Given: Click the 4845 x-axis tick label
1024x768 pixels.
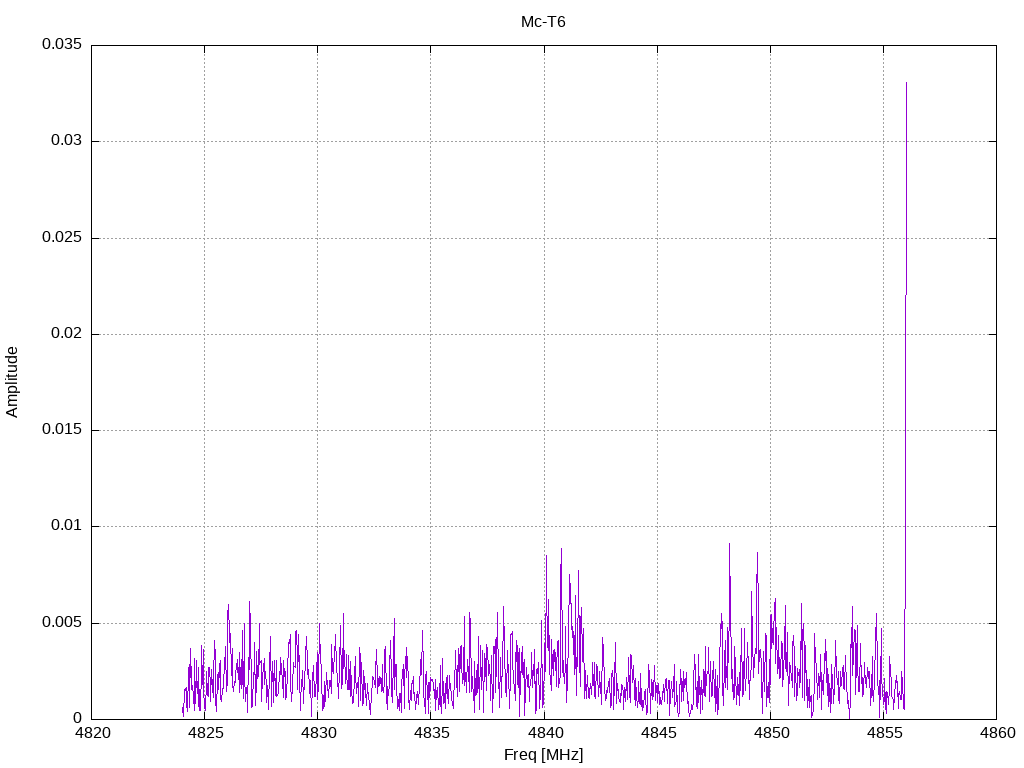Looking at the screenshot, I should (x=658, y=733).
